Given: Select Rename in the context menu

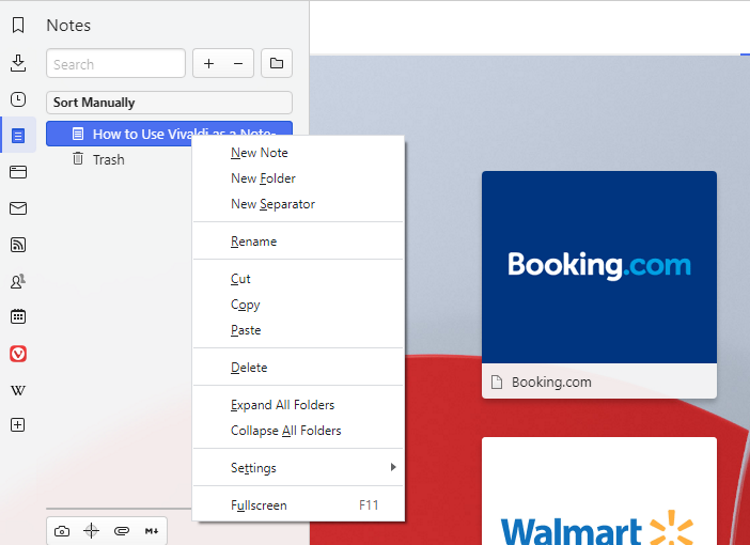Looking at the screenshot, I should pyautogui.click(x=298, y=241).
